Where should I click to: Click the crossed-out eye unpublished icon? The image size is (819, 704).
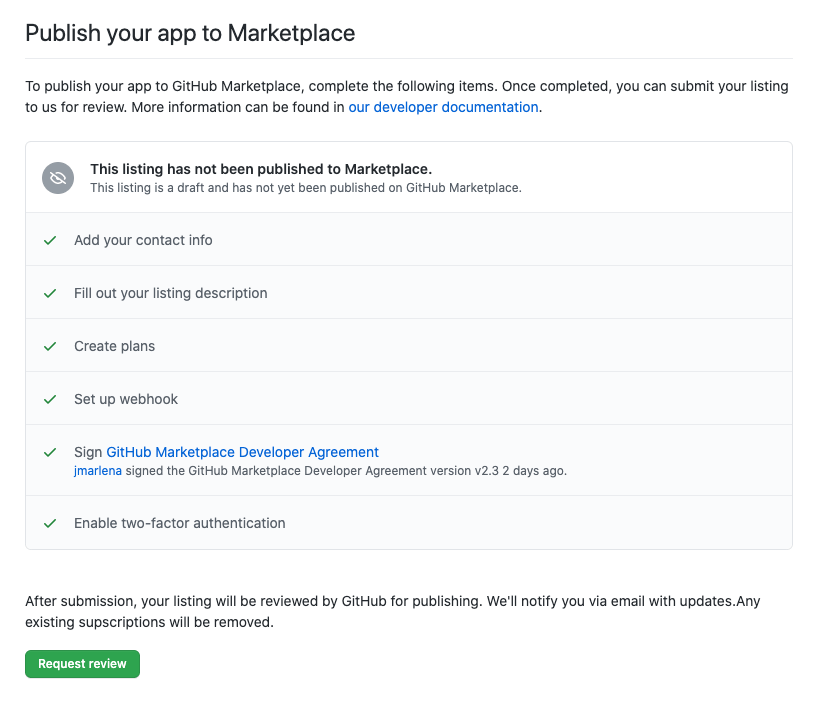pos(58,178)
